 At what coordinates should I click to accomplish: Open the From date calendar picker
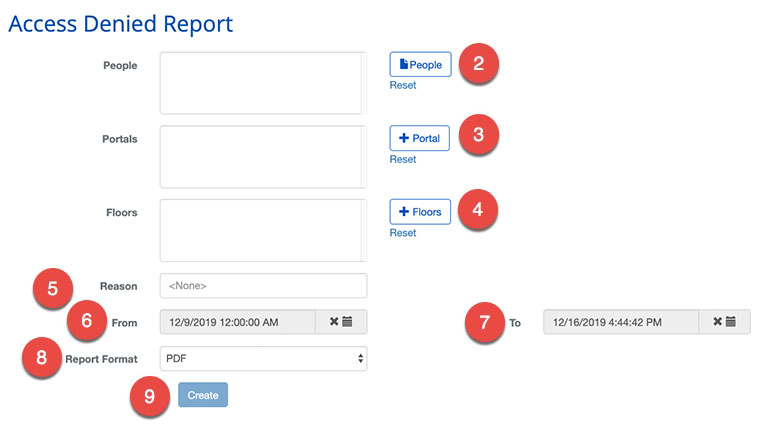[x=347, y=322]
